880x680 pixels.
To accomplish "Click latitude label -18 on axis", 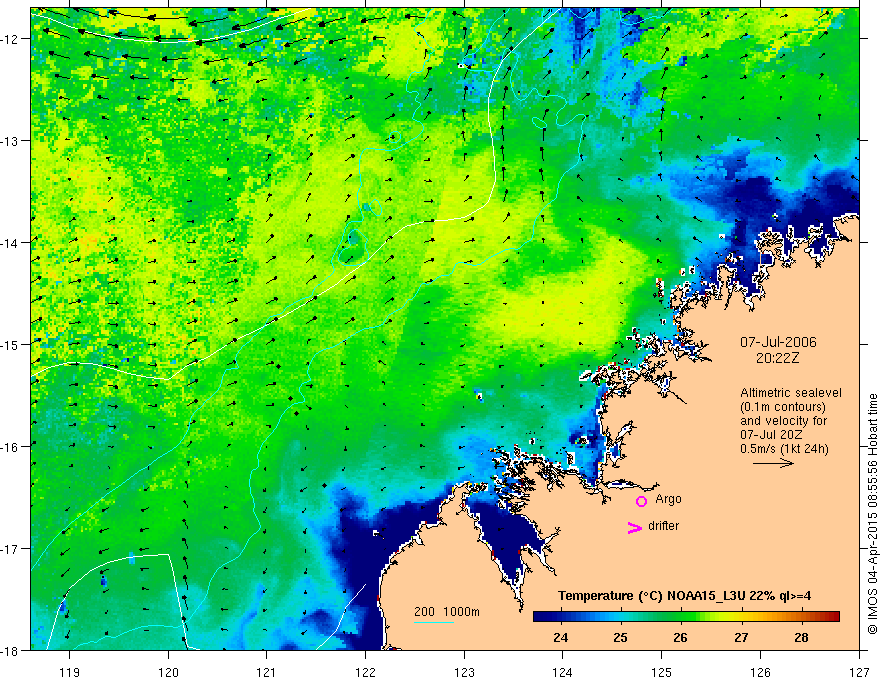I will click(x=11, y=650).
